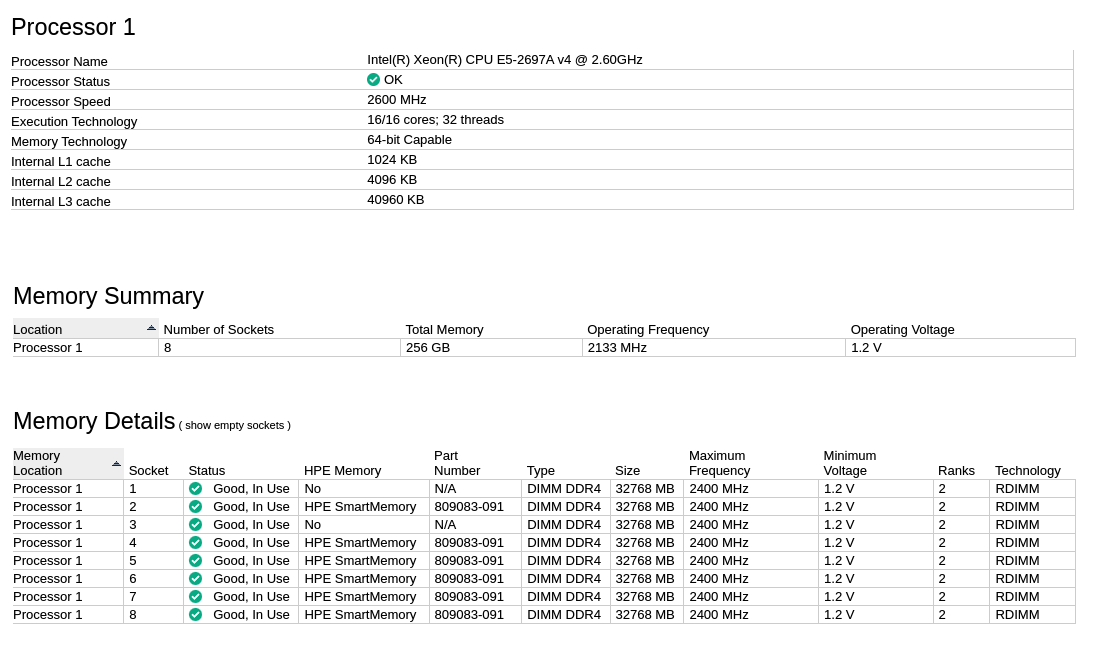Click the status check icon for socket 2
Viewport: 1098px width, 665px height.
[x=195, y=507]
